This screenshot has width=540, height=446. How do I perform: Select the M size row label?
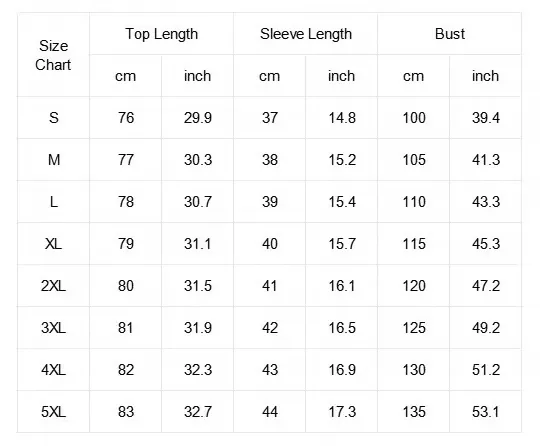(x=53, y=160)
